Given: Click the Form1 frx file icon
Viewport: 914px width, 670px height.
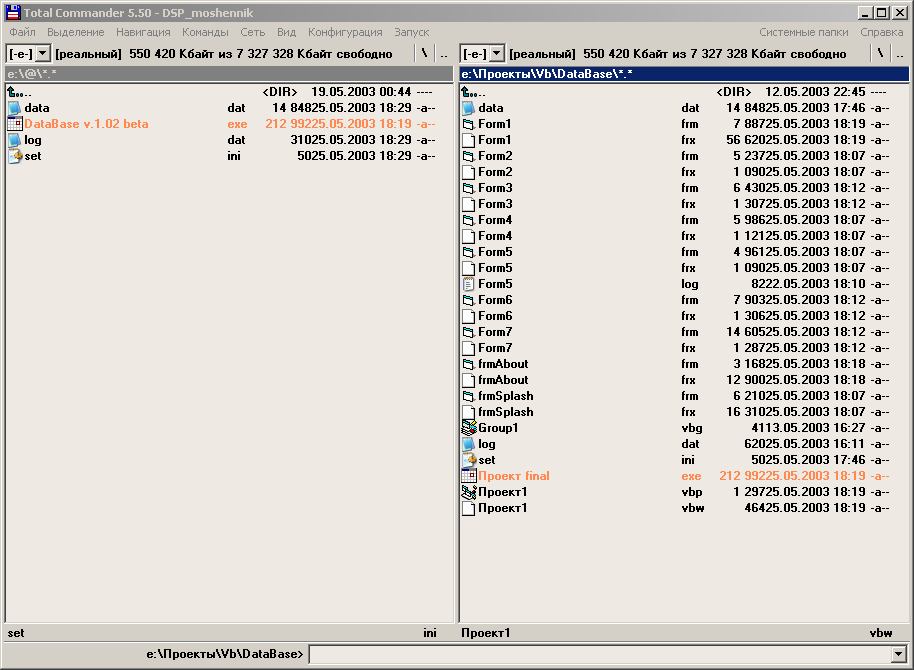Looking at the screenshot, I should coord(468,140).
